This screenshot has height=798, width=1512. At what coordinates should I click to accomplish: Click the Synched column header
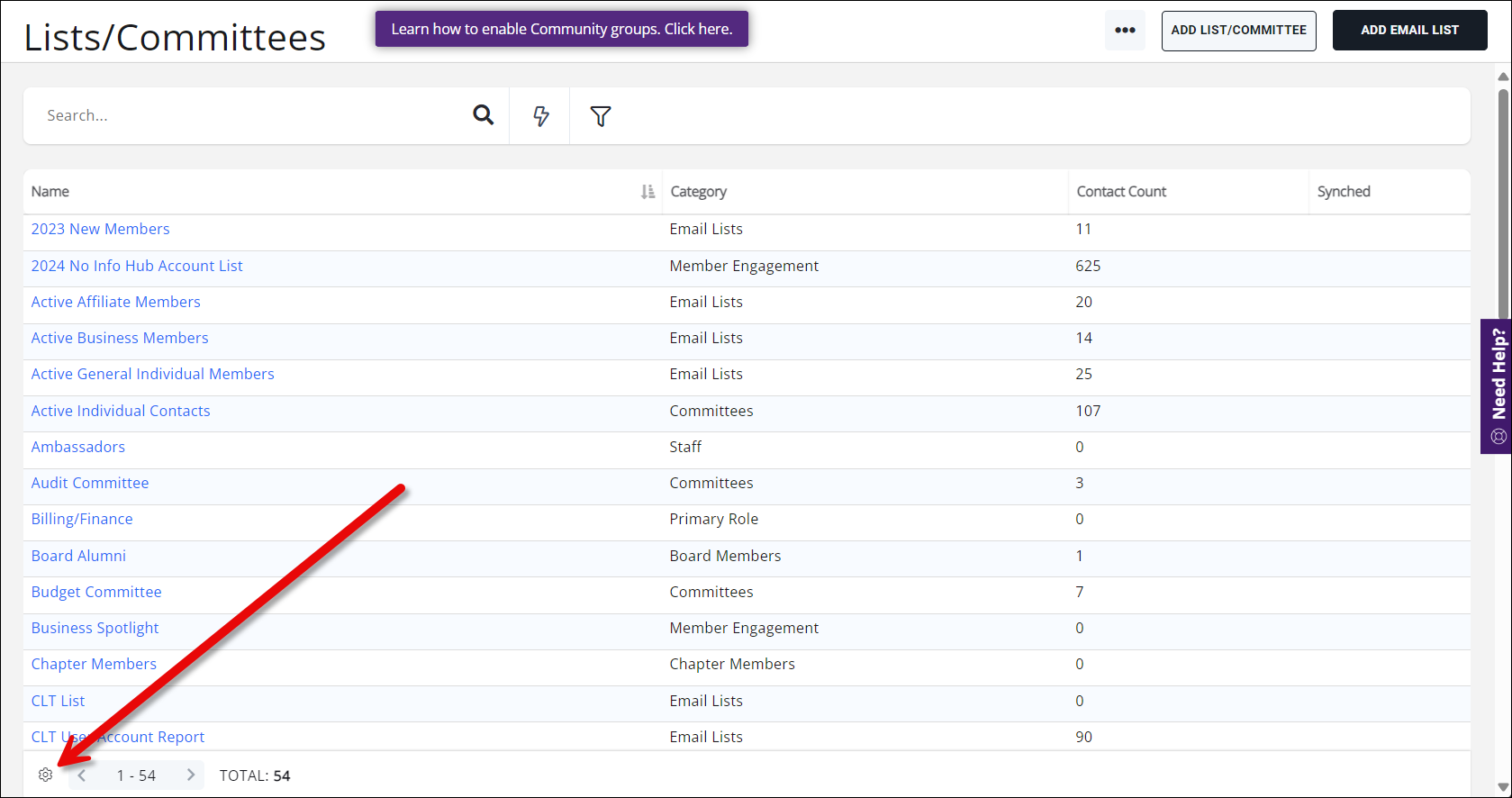1344,192
